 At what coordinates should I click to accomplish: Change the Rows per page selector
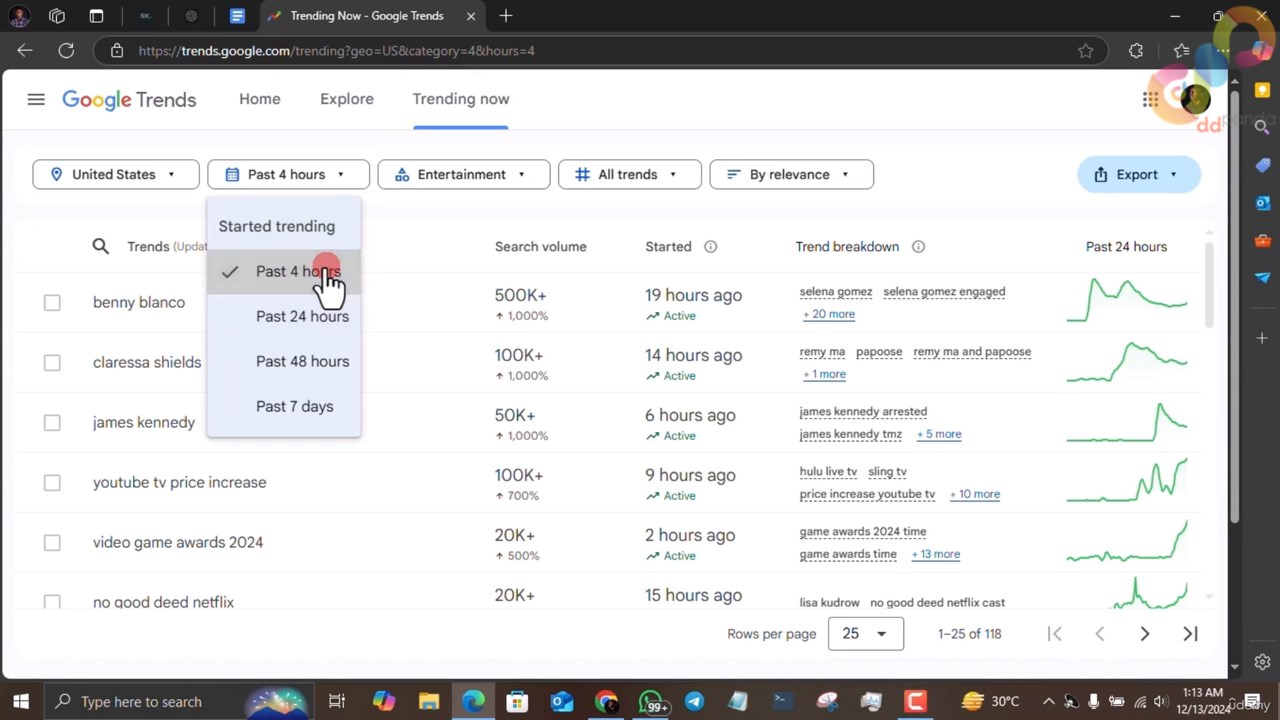(866, 634)
